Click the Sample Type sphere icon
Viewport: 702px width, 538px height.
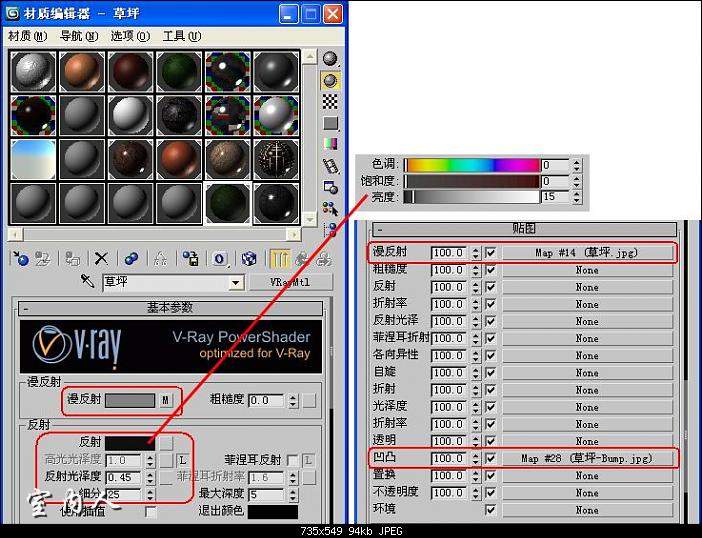point(330,59)
